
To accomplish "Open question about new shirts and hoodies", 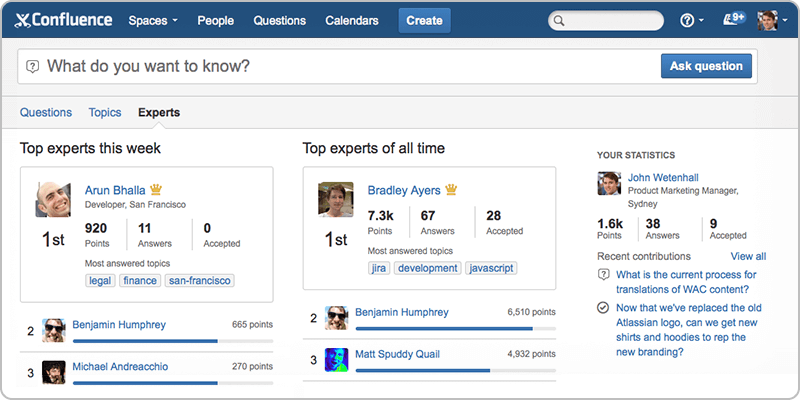I will pyautogui.click(x=689, y=330).
